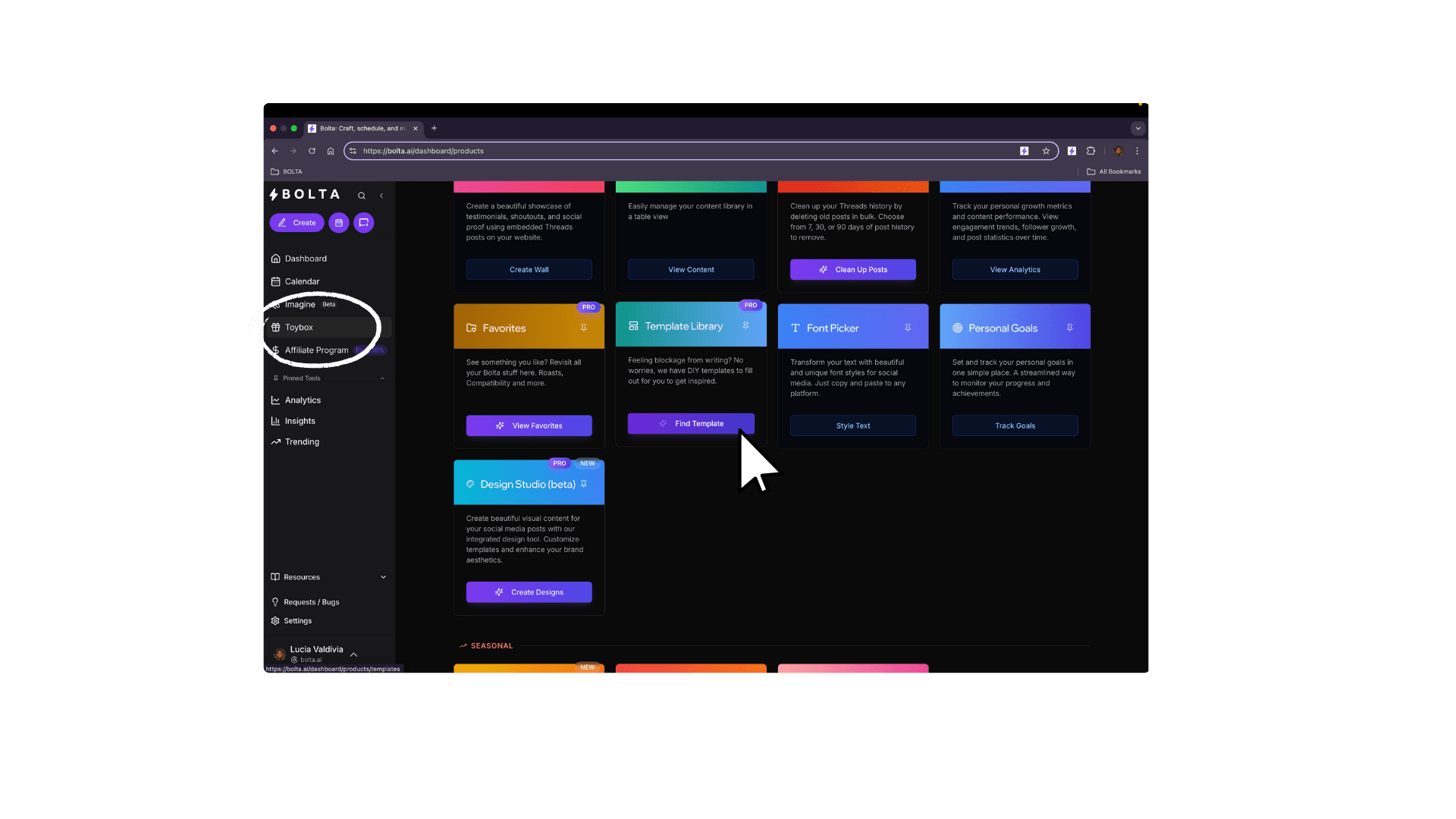
Task: Click the Create Wall button
Action: [x=529, y=270]
